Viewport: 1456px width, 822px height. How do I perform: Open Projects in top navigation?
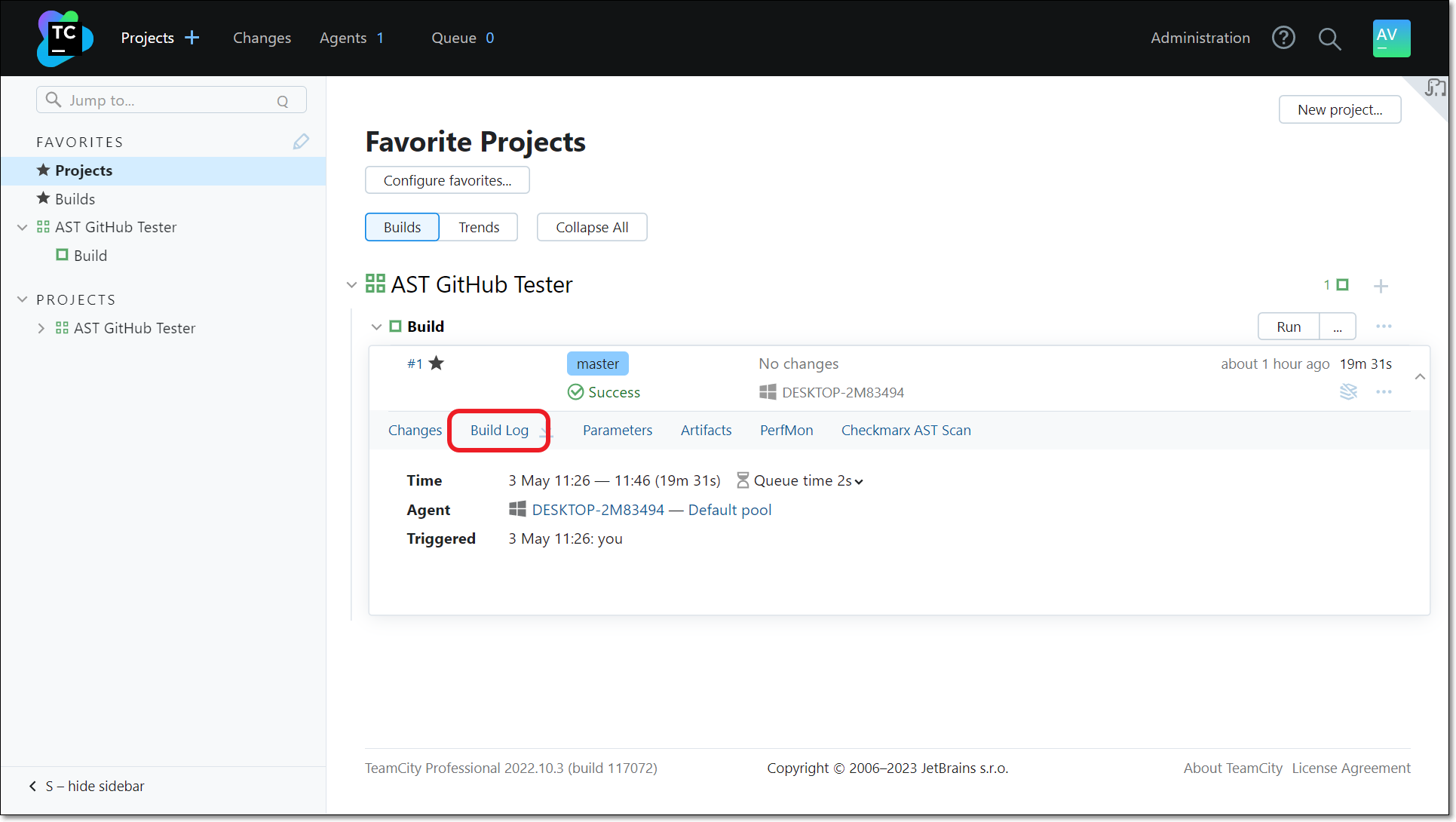(148, 38)
